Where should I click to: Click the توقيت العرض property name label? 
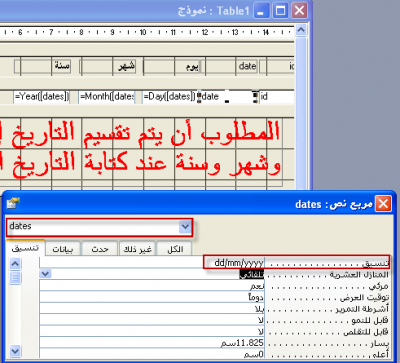pos(364,297)
